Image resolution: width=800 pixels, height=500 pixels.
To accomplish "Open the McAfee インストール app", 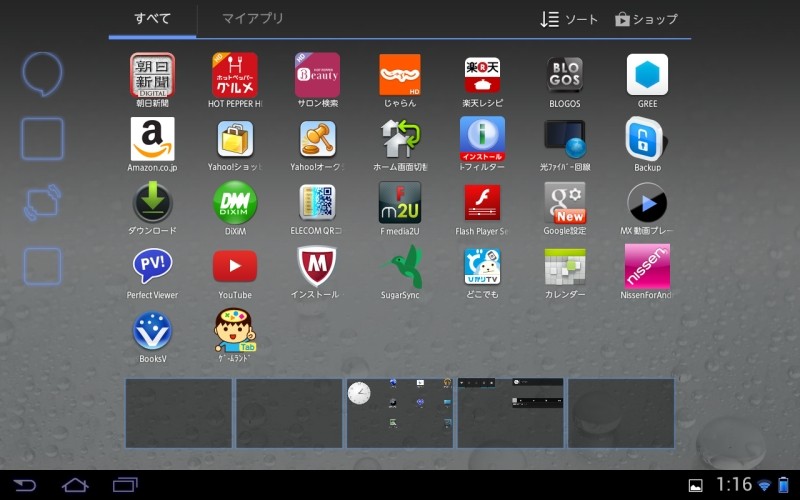I will point(317,266).
